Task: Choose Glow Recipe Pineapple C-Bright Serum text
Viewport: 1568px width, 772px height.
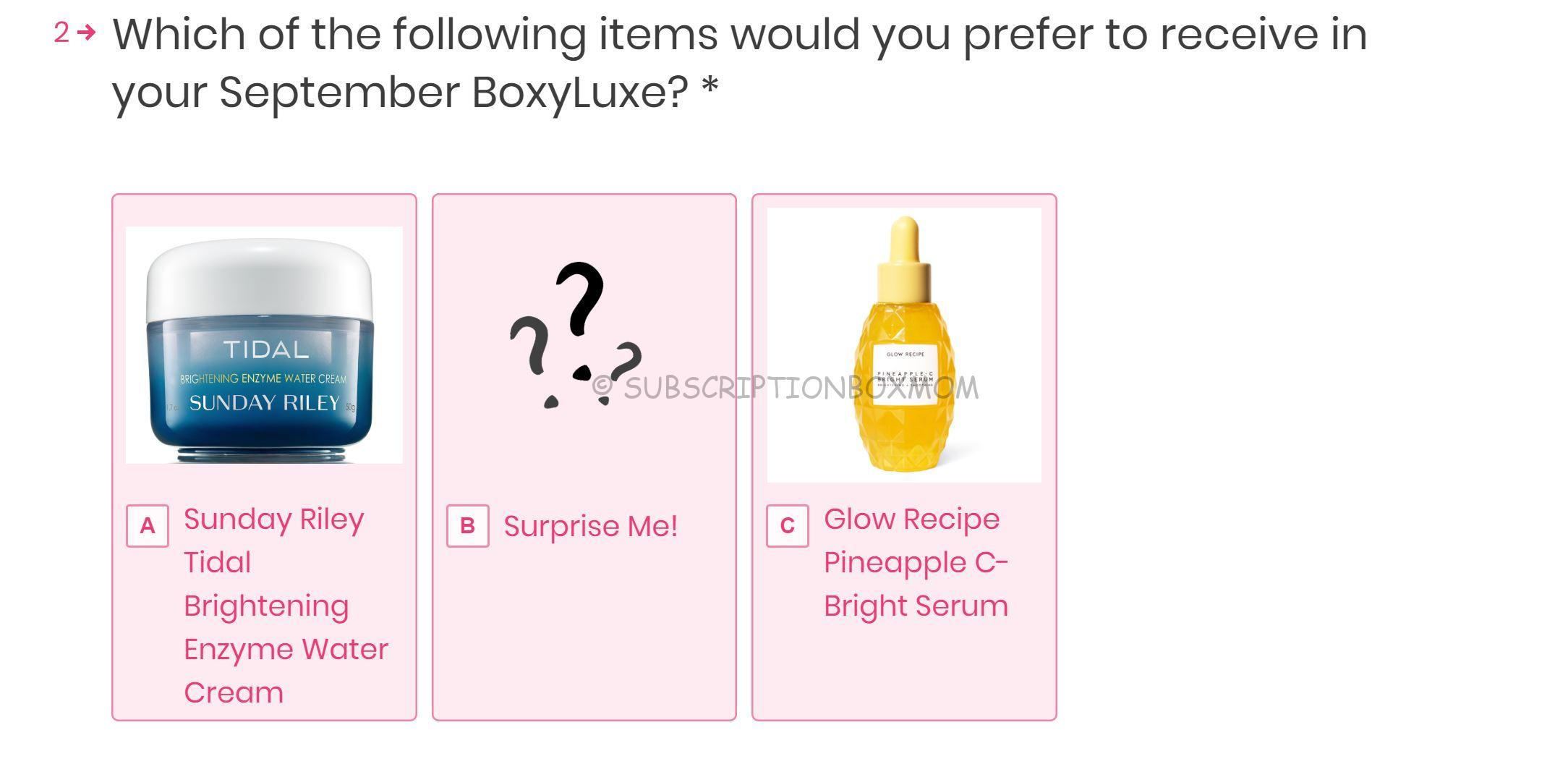Action: pyautogui.click(x=916, y=562)
